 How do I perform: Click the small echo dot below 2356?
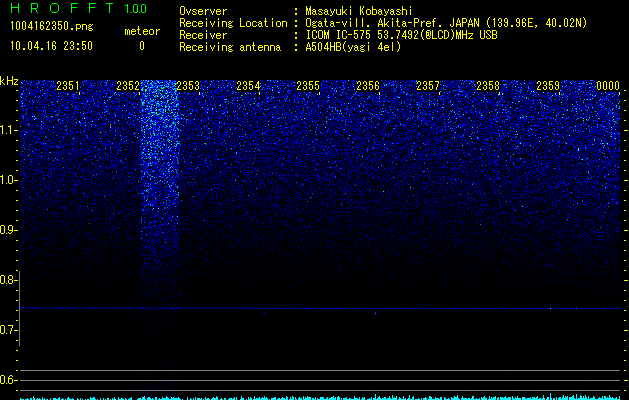coord(375,313)
